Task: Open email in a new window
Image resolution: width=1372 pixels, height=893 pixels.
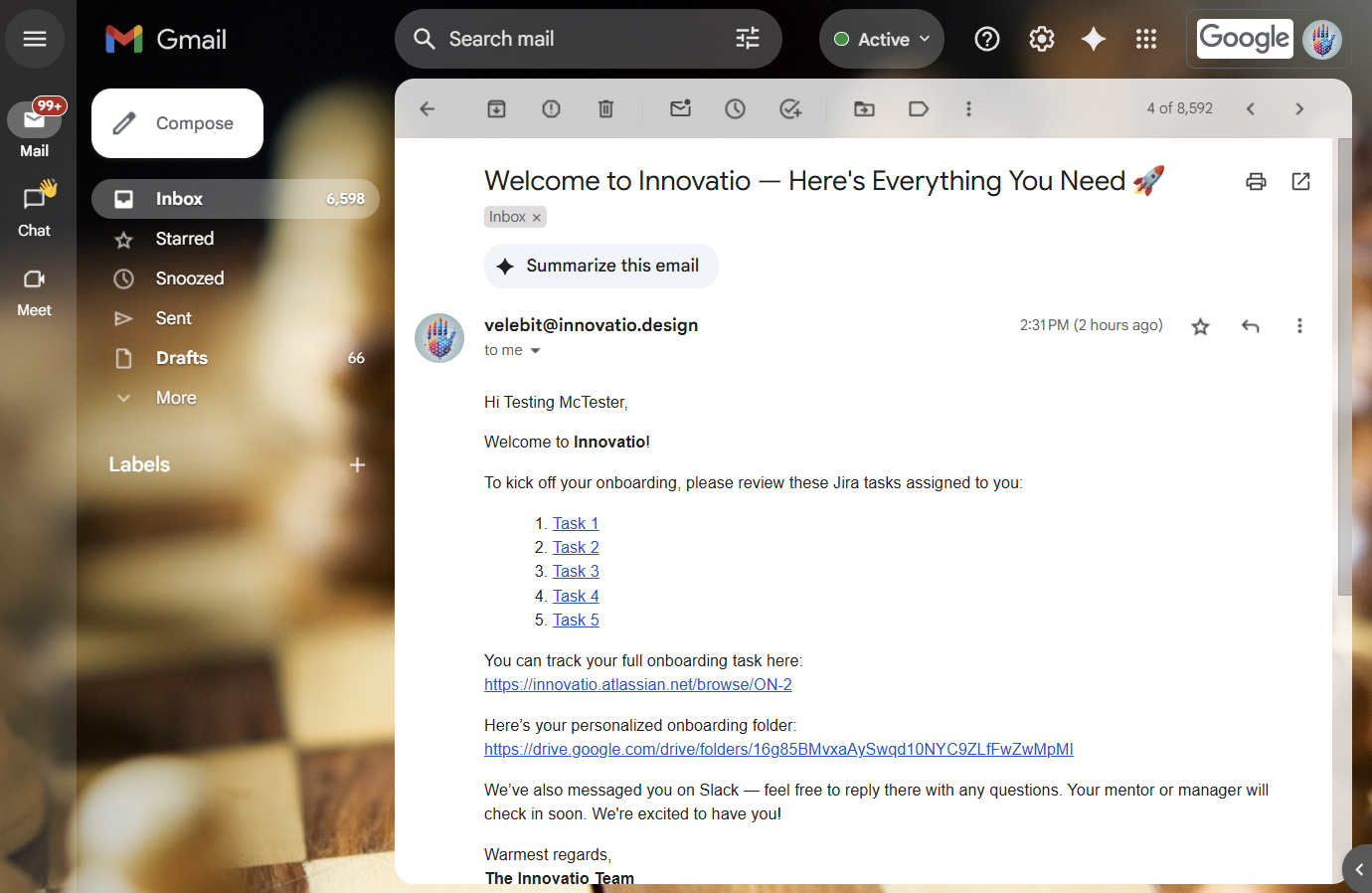Action: (x=1300, y=182)
